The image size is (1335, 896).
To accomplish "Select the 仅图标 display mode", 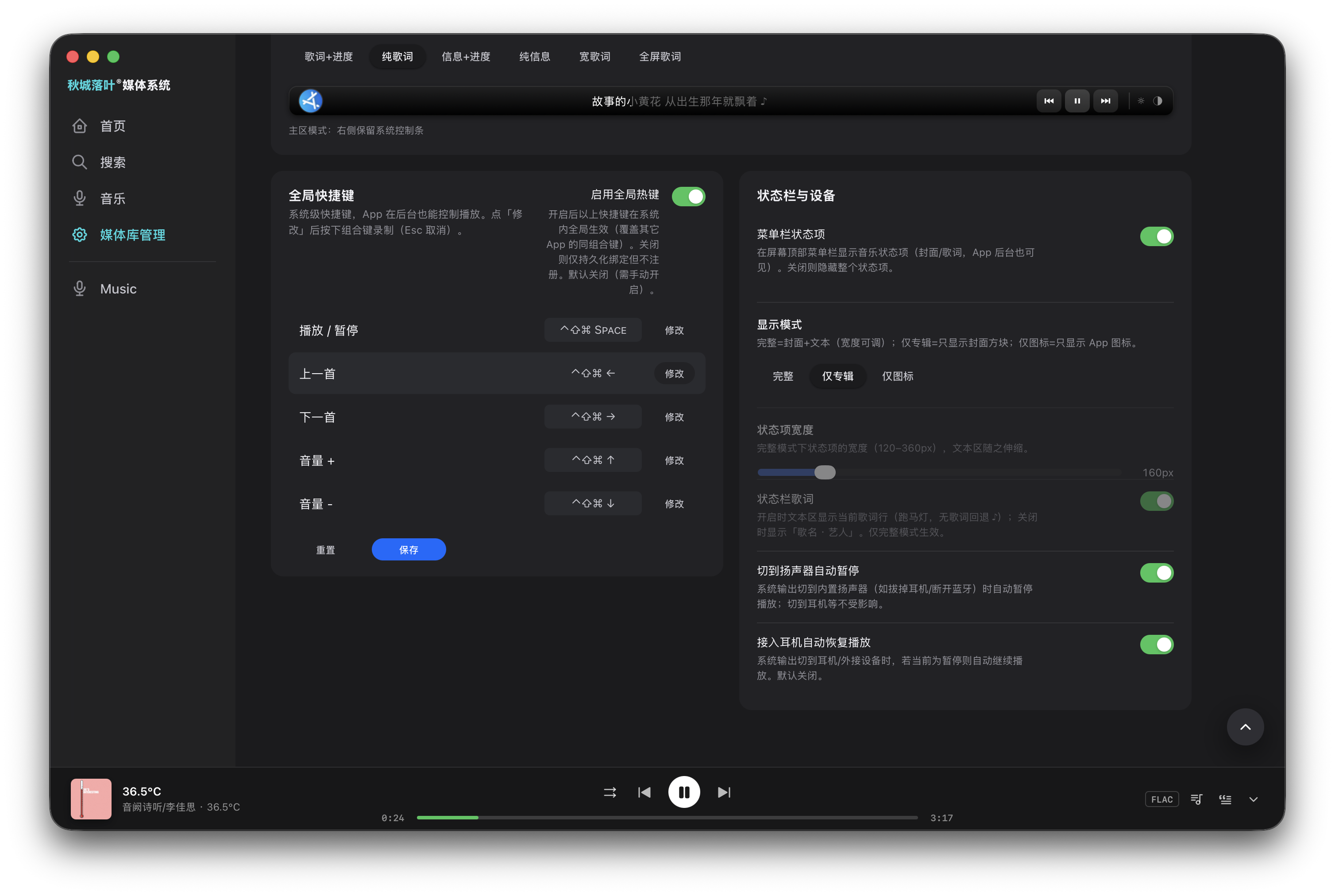I will 897,376.
